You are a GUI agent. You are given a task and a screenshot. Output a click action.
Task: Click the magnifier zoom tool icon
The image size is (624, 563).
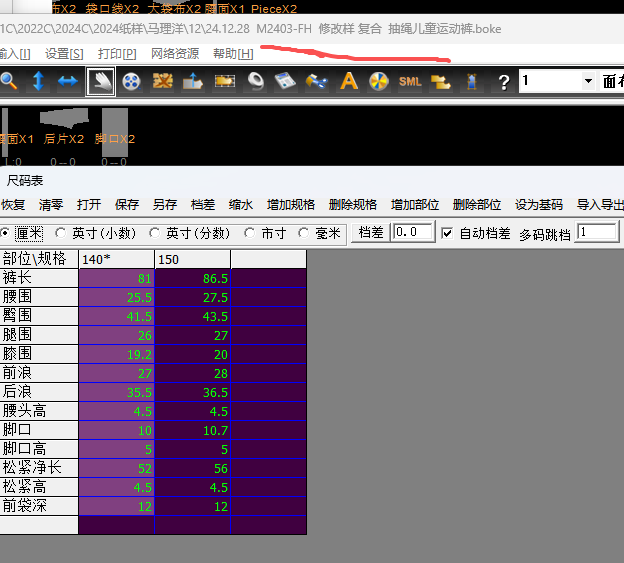click(x=9, y=81)
